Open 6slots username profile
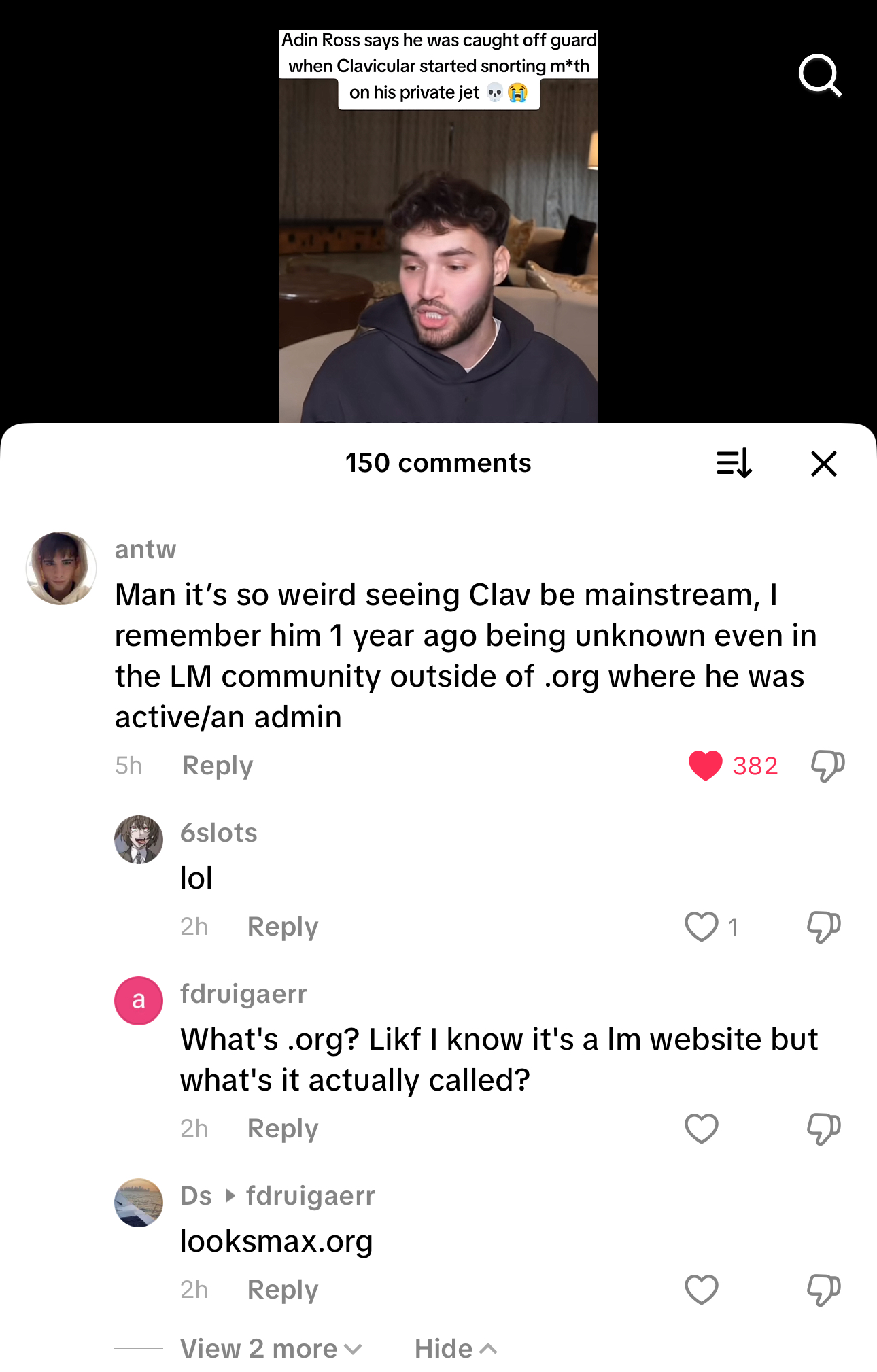This screenshot has width=877, height=1372. coord(219,832)
